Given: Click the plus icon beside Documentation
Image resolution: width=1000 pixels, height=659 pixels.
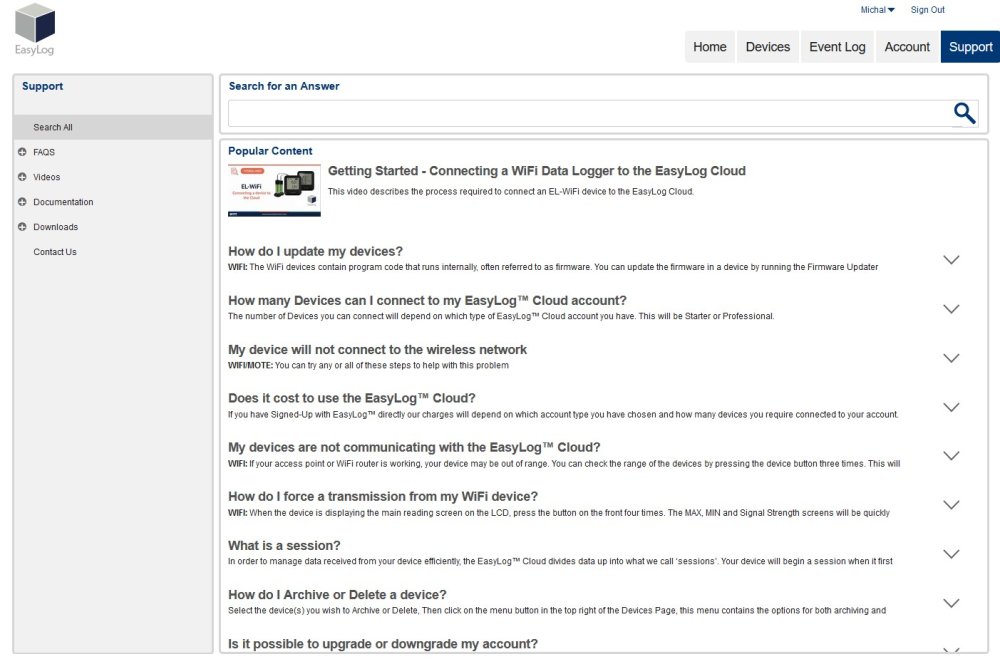Looking at the screenshot, I should coord(22,202).
